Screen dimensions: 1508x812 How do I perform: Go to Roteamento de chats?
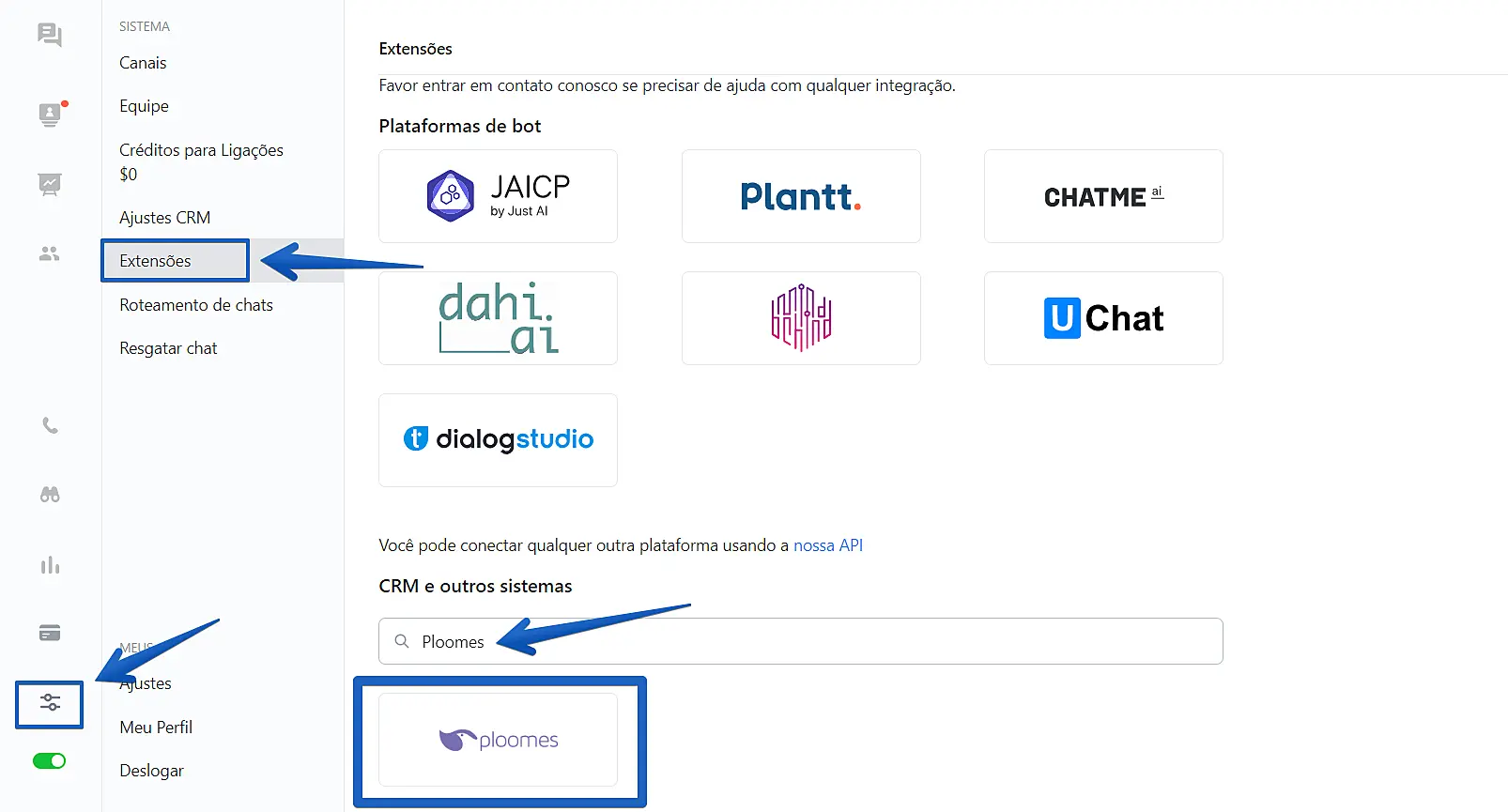click(x=196, y=305)
